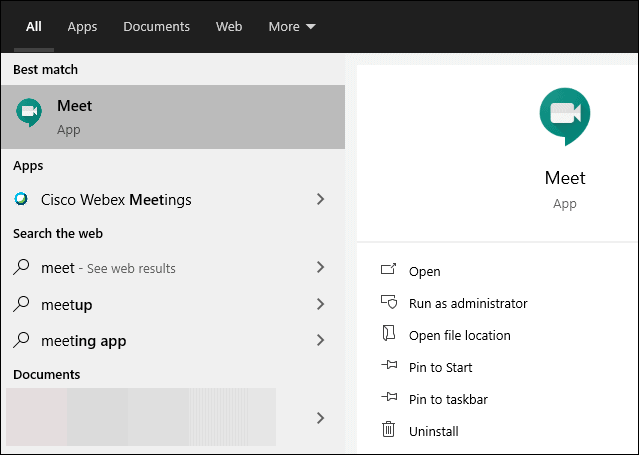Click the Run as administrator shield icon
Image resolution: width=639 pixels, height=455 pixels.
click(388, 303)
